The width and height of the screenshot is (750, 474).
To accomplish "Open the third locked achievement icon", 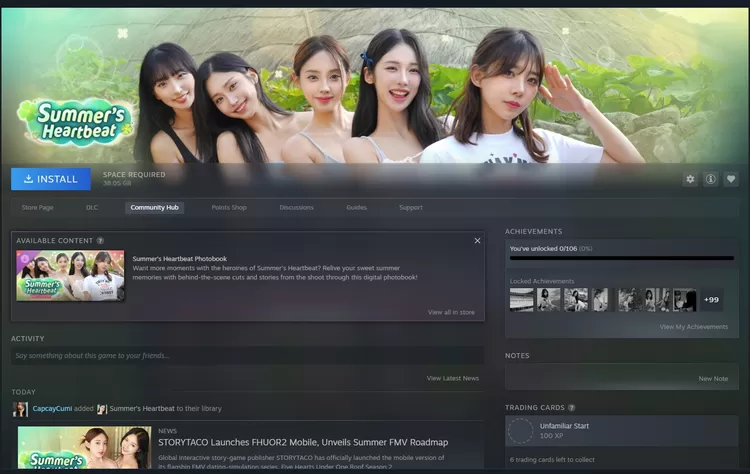I will coord(576,300).
